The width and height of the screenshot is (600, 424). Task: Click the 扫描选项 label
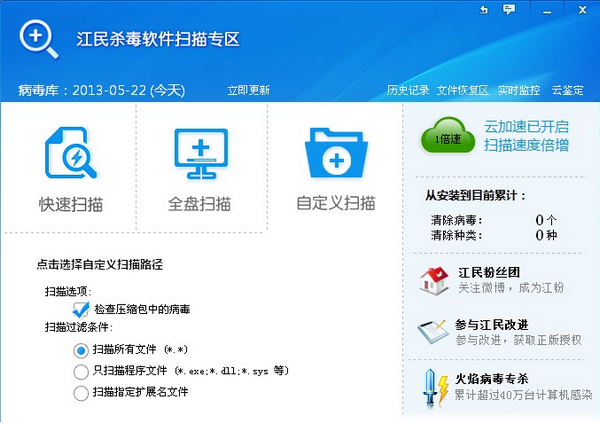(x=68, y=292)
